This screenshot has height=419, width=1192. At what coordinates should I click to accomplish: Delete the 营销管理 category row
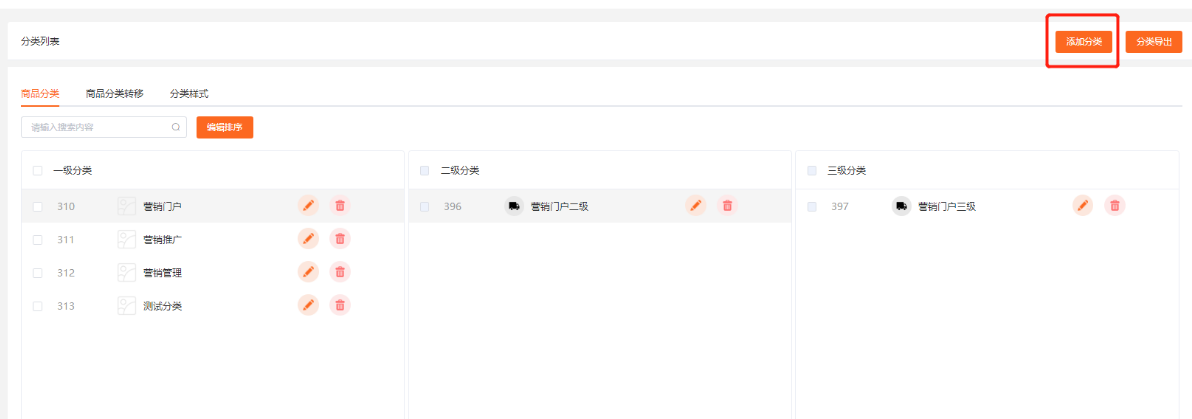340,272
